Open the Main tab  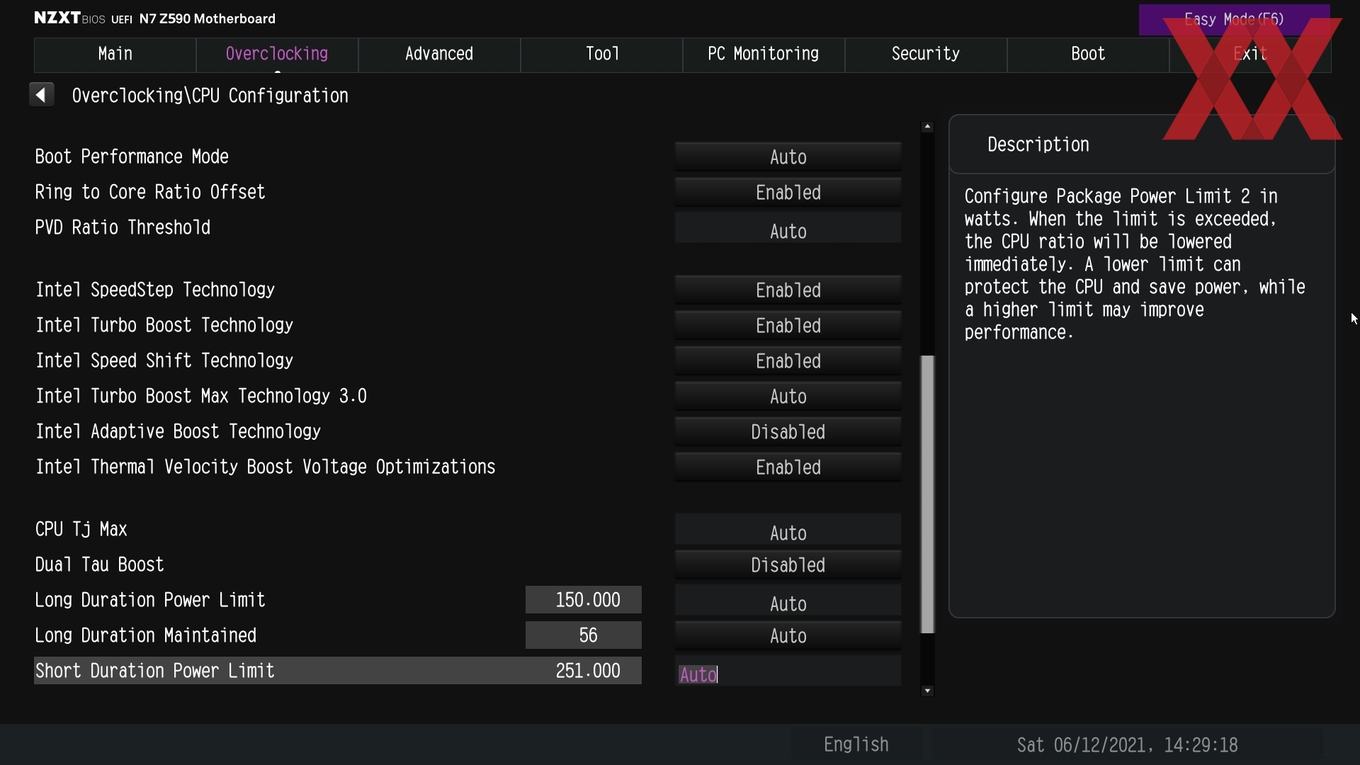115,54
